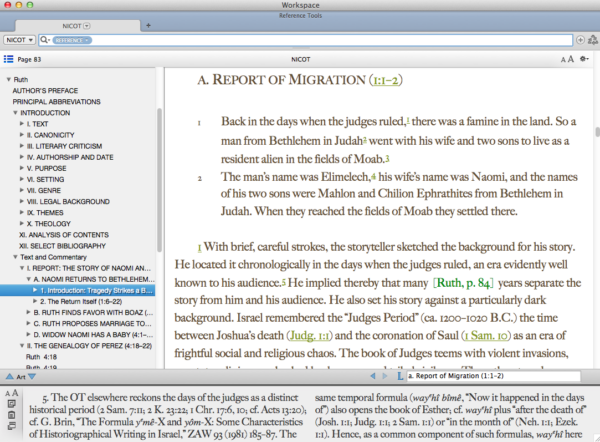600x442 pixels.
Task: Click the 'Page 83' label
Action: 29,59
